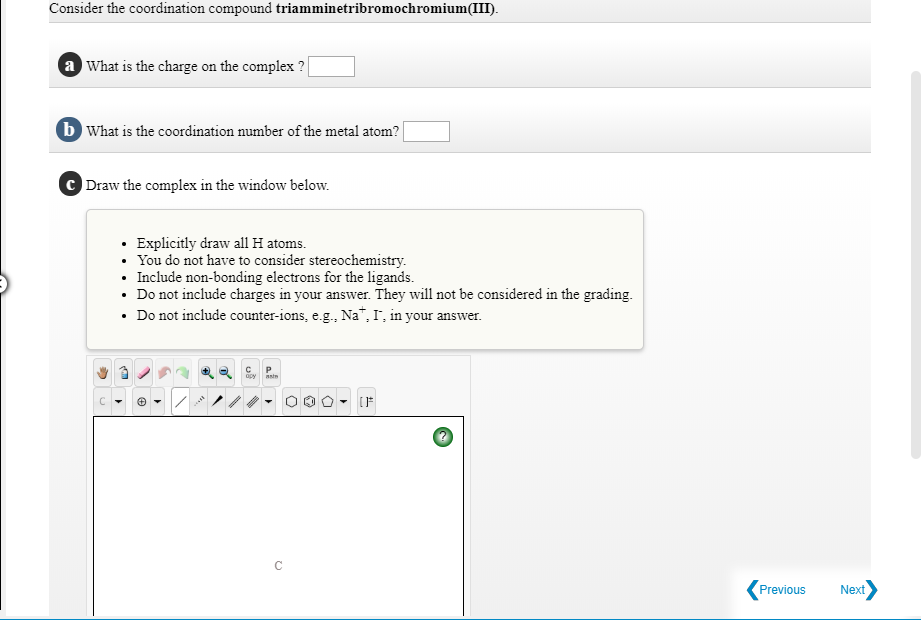921x620 pixels.
Task: Select the benzene ring template
Action: (x=308, y=400)
